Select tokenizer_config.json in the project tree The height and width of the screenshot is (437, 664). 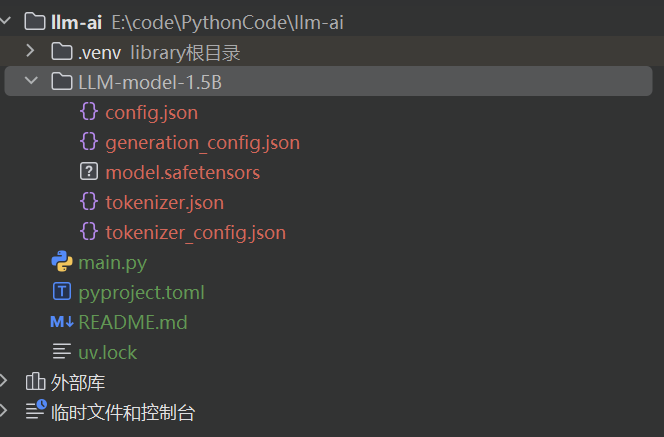[x=195, y=232]
